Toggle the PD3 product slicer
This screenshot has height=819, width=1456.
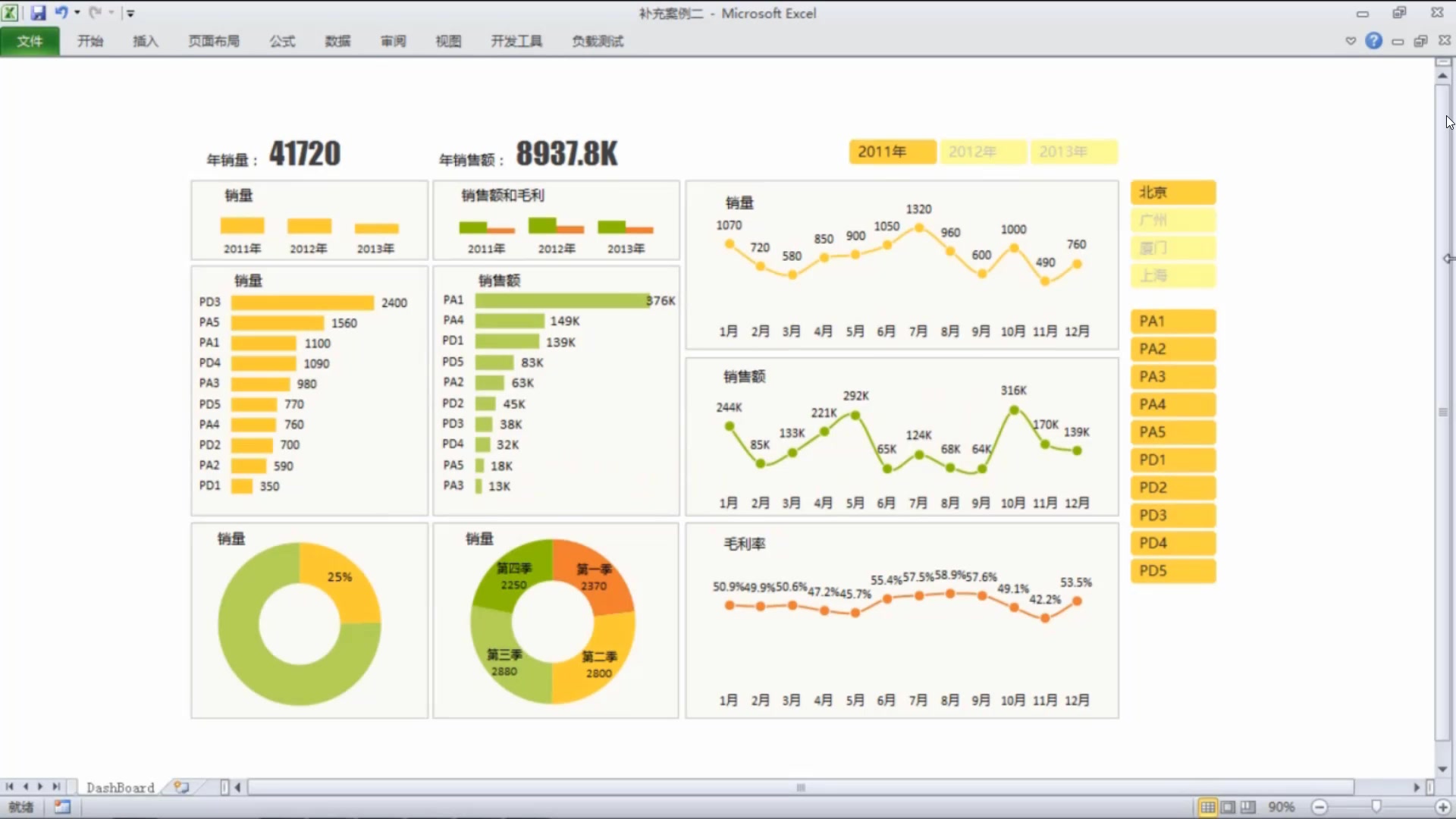tap(1172, 516)
